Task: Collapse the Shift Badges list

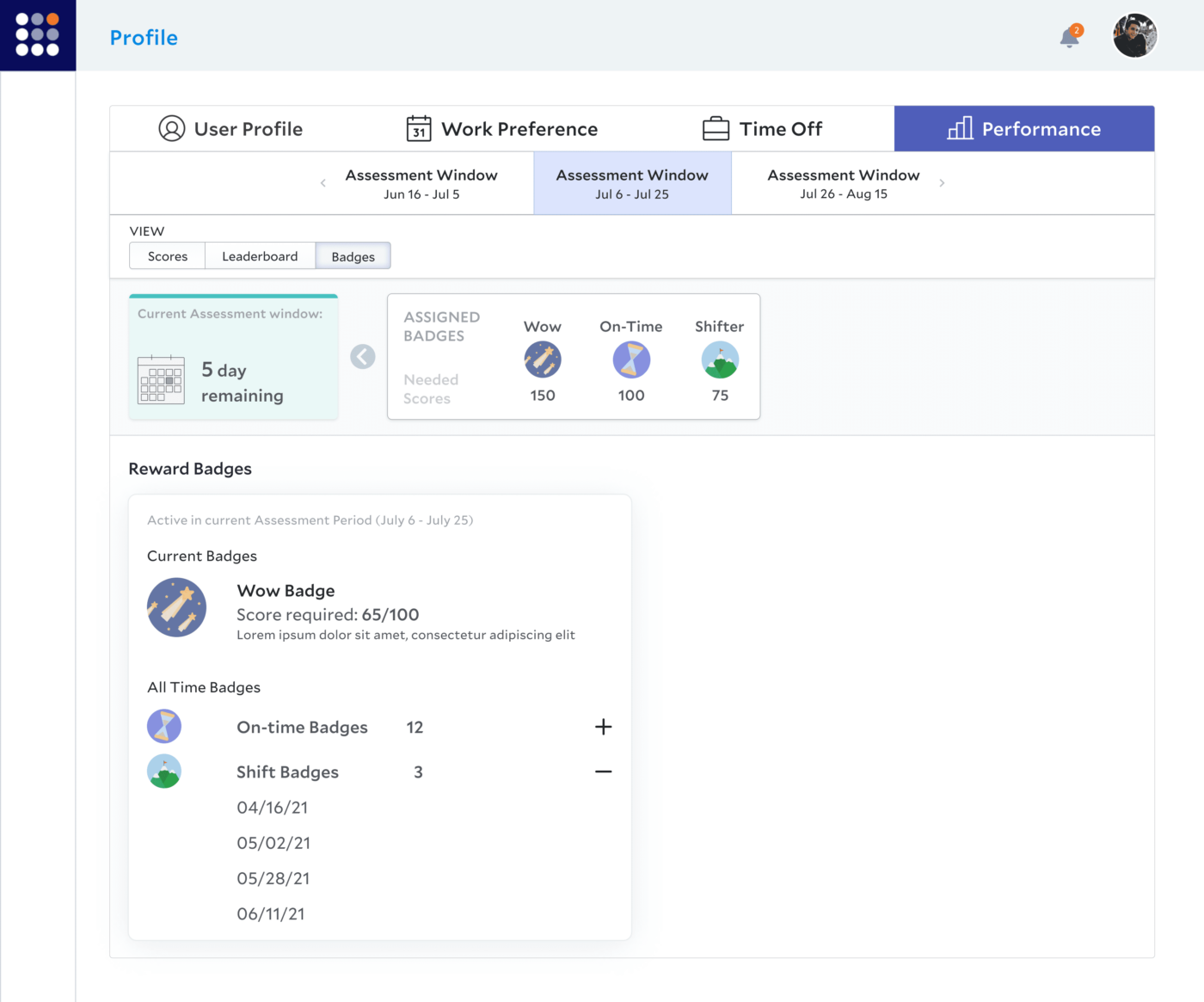Action: point(604,771)
